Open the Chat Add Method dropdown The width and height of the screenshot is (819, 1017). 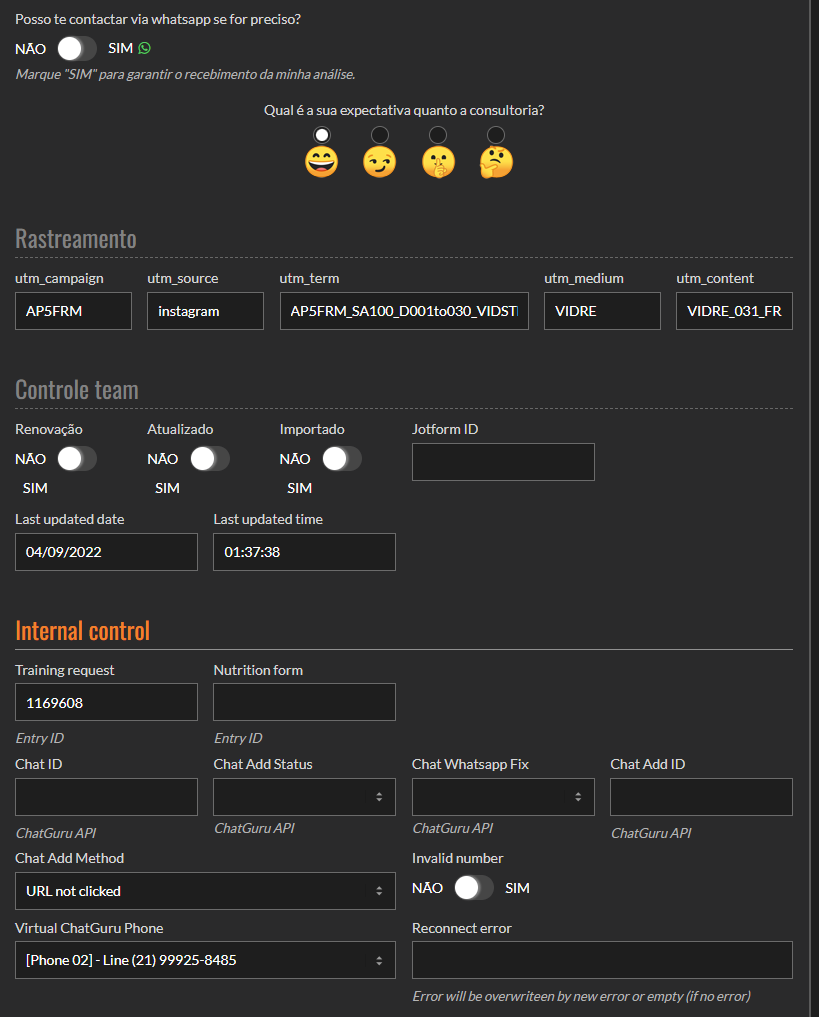pos(205,891)
